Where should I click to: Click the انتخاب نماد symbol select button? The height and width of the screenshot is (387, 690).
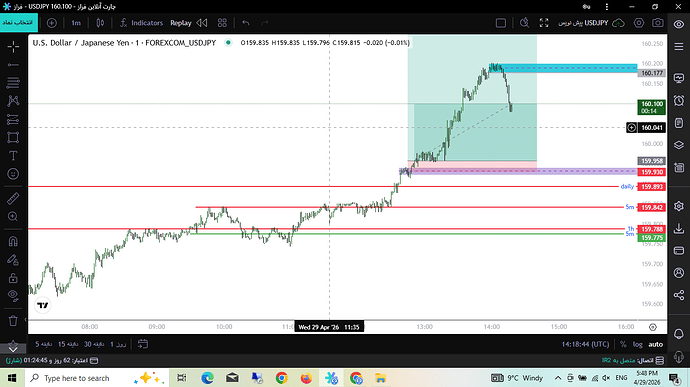point(18,23)
